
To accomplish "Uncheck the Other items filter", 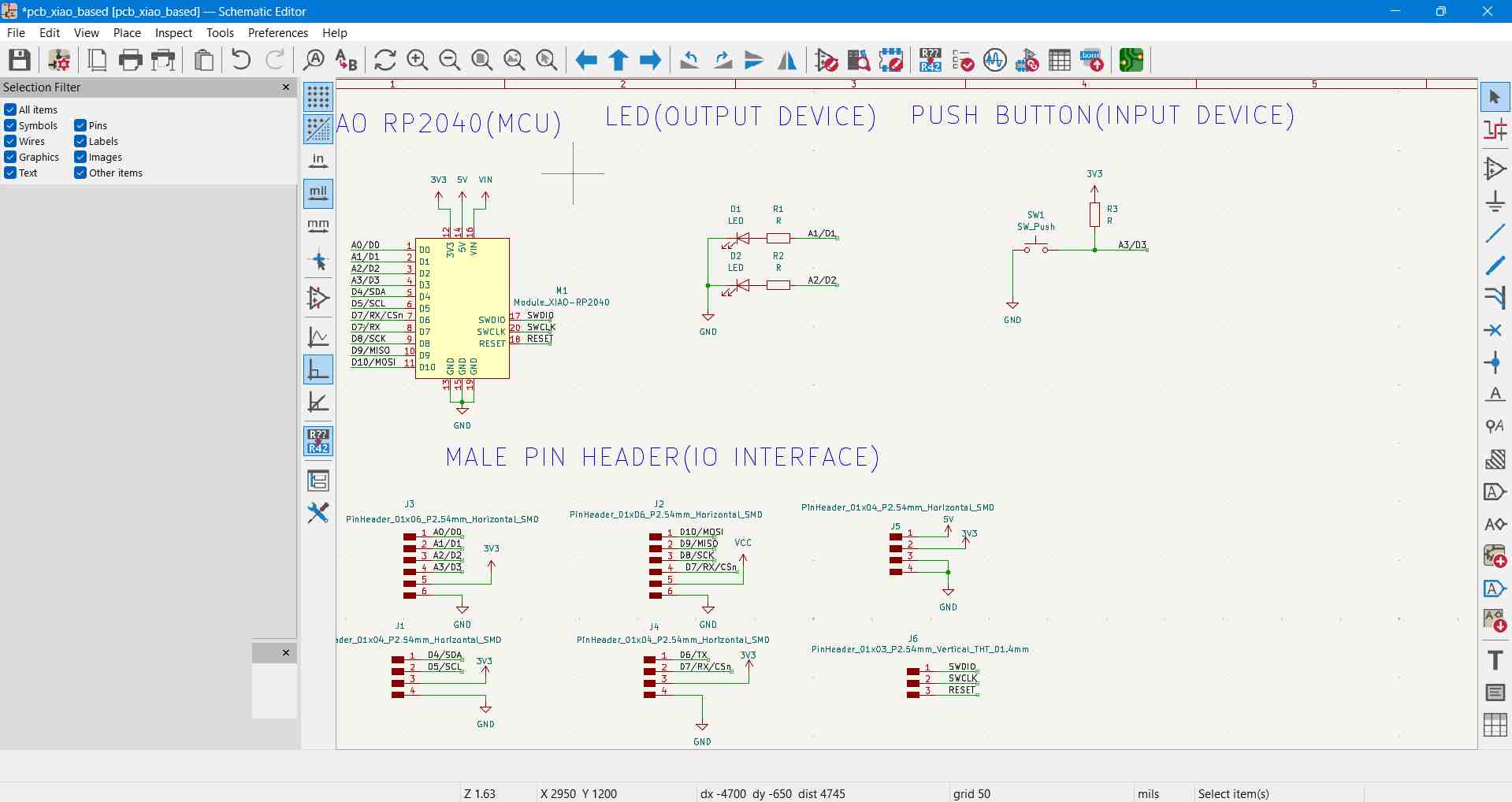I will pyautogui.click(x=80, y=173).
